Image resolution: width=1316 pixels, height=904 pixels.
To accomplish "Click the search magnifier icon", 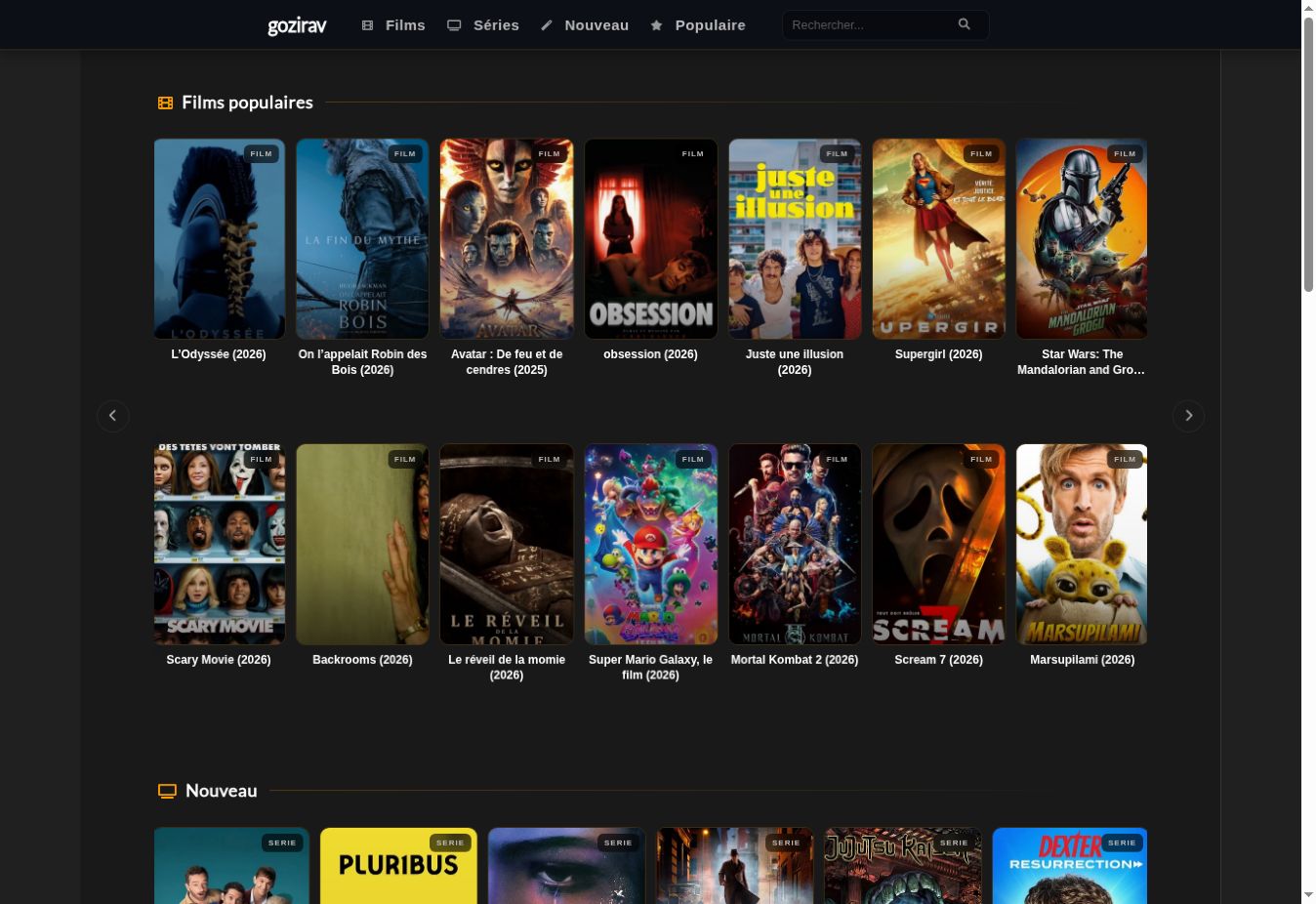I will click(965, 24).
